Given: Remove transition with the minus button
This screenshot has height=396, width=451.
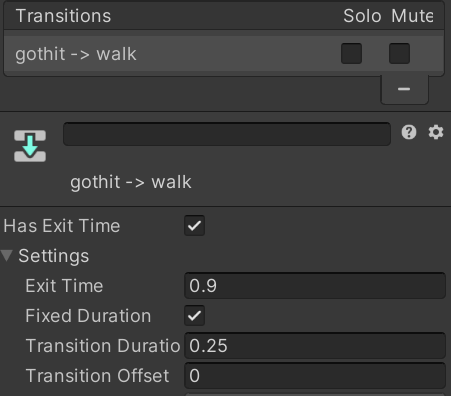Looking at the screenshot, I should (x=404, y=89).
